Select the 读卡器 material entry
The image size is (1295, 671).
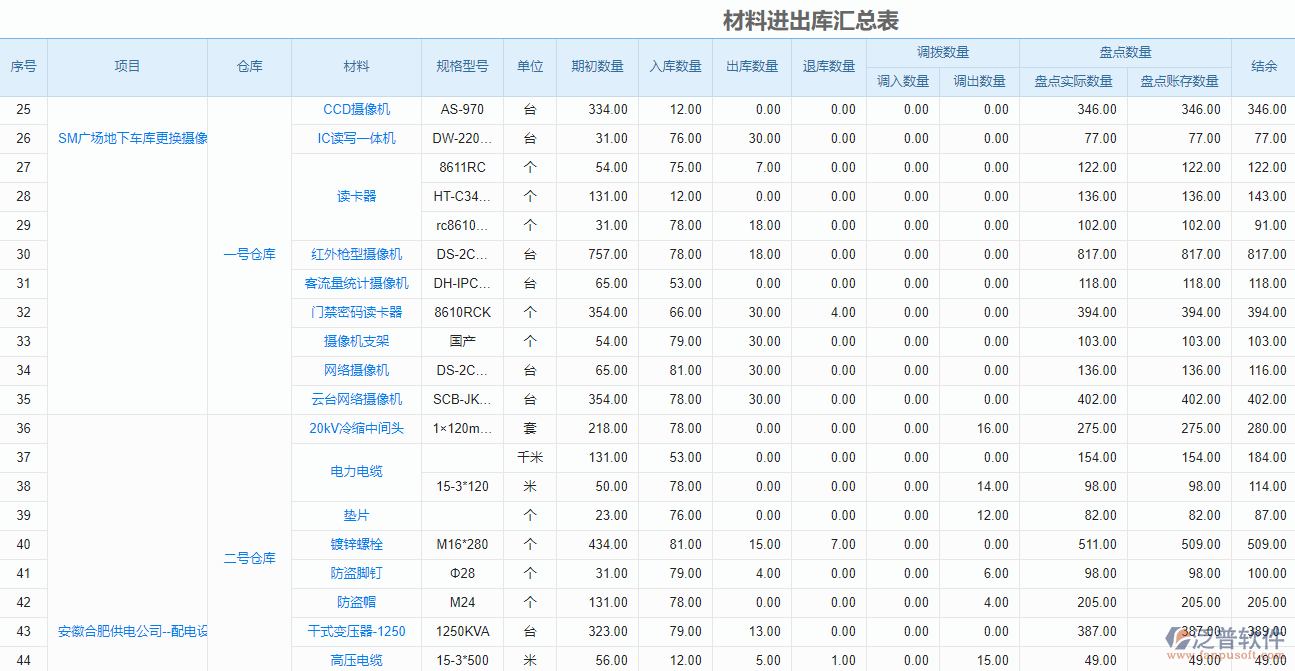[355, 196]
